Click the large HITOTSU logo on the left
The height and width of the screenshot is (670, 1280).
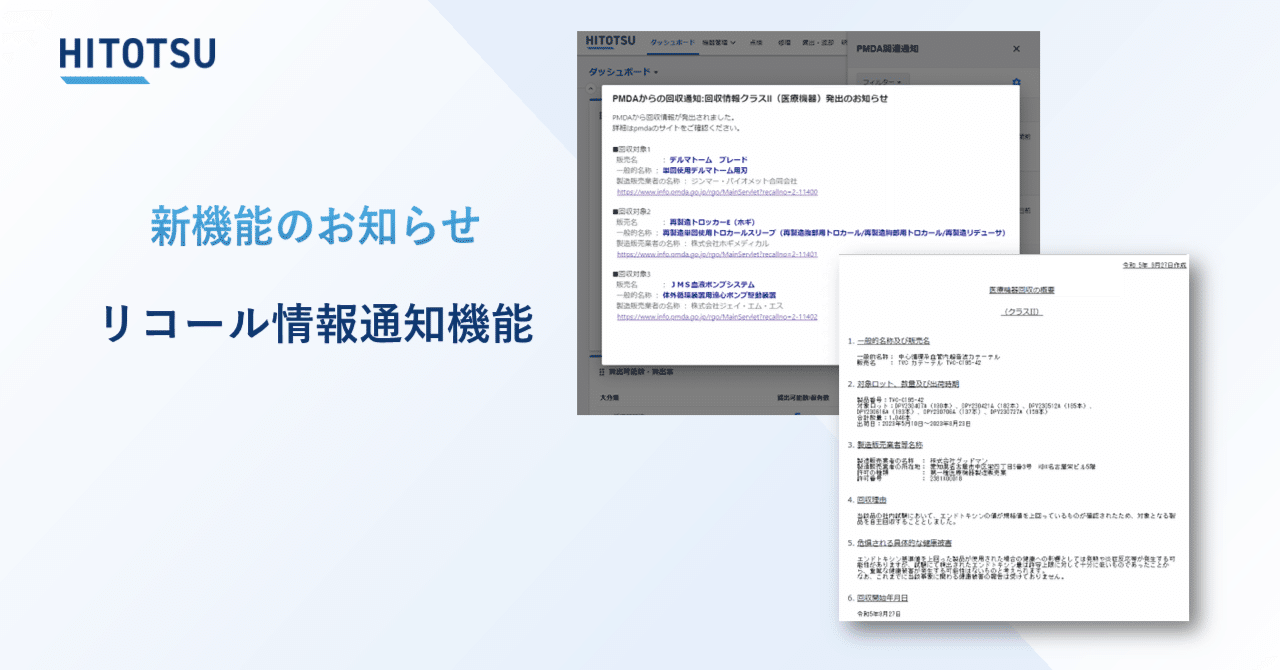click(x=140, y=57)
